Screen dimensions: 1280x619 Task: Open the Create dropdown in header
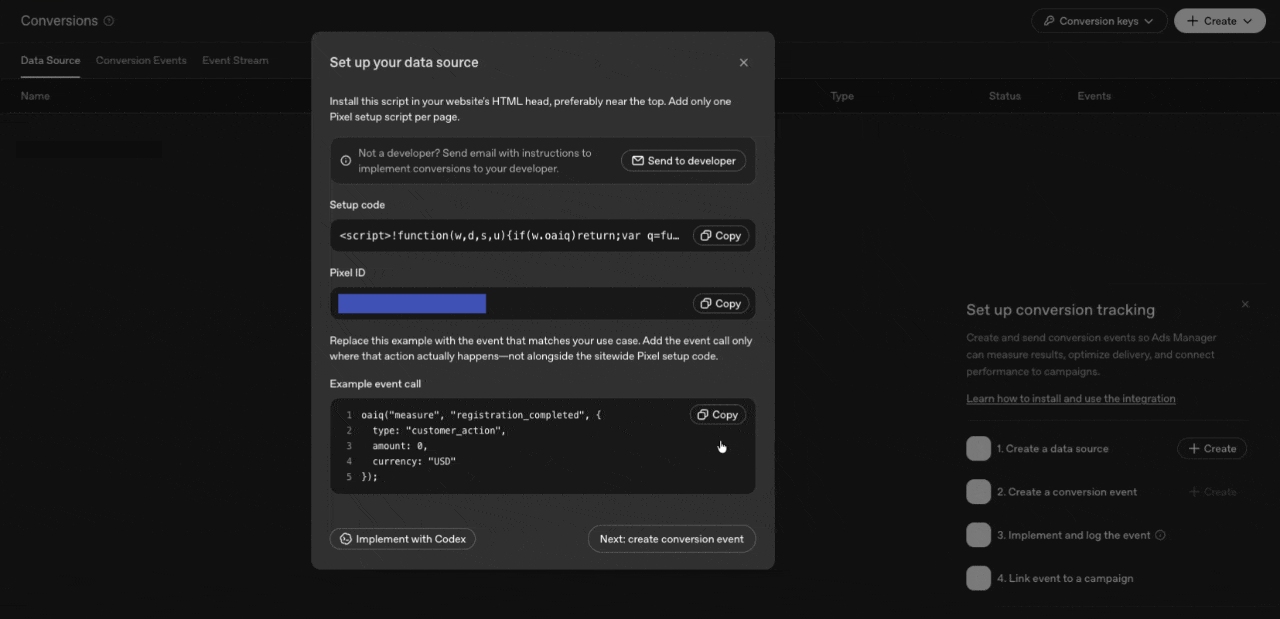(1220, 21)
